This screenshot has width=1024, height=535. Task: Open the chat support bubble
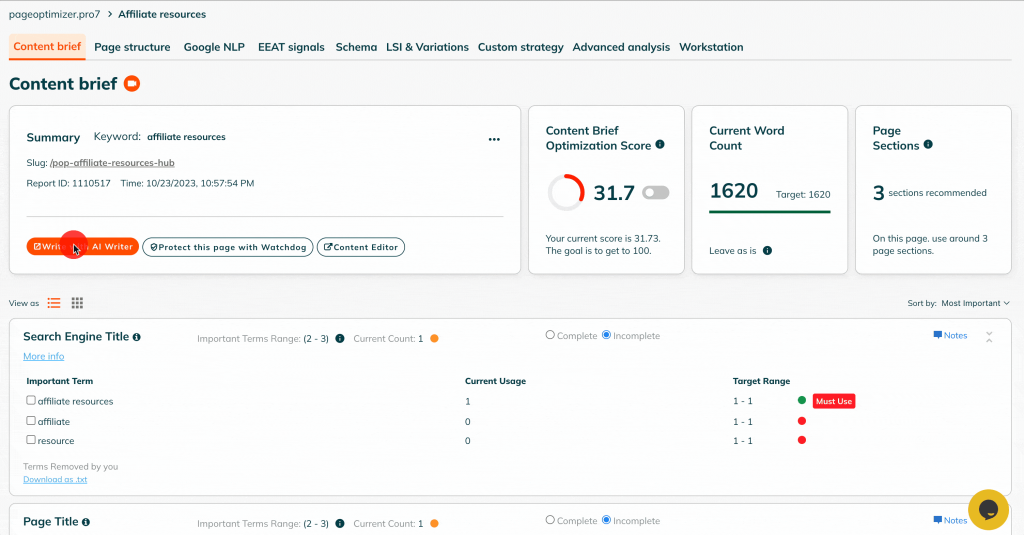[989, 510]
